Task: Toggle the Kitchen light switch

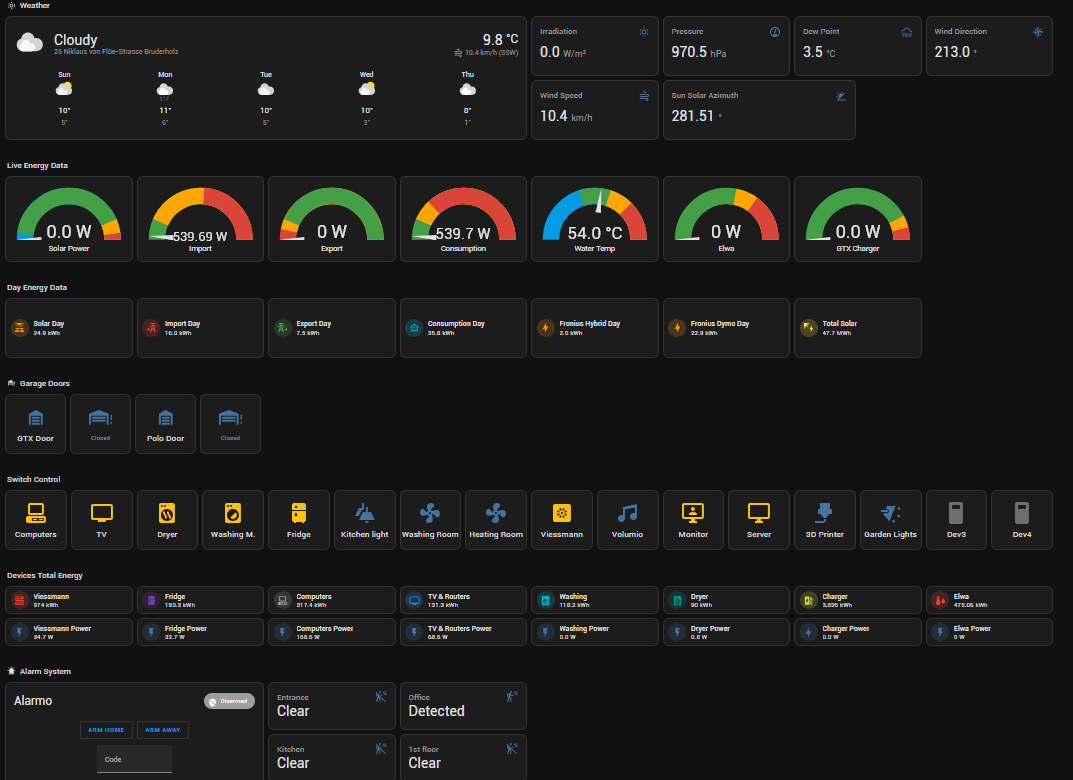Action: click(x=364, y=519)
